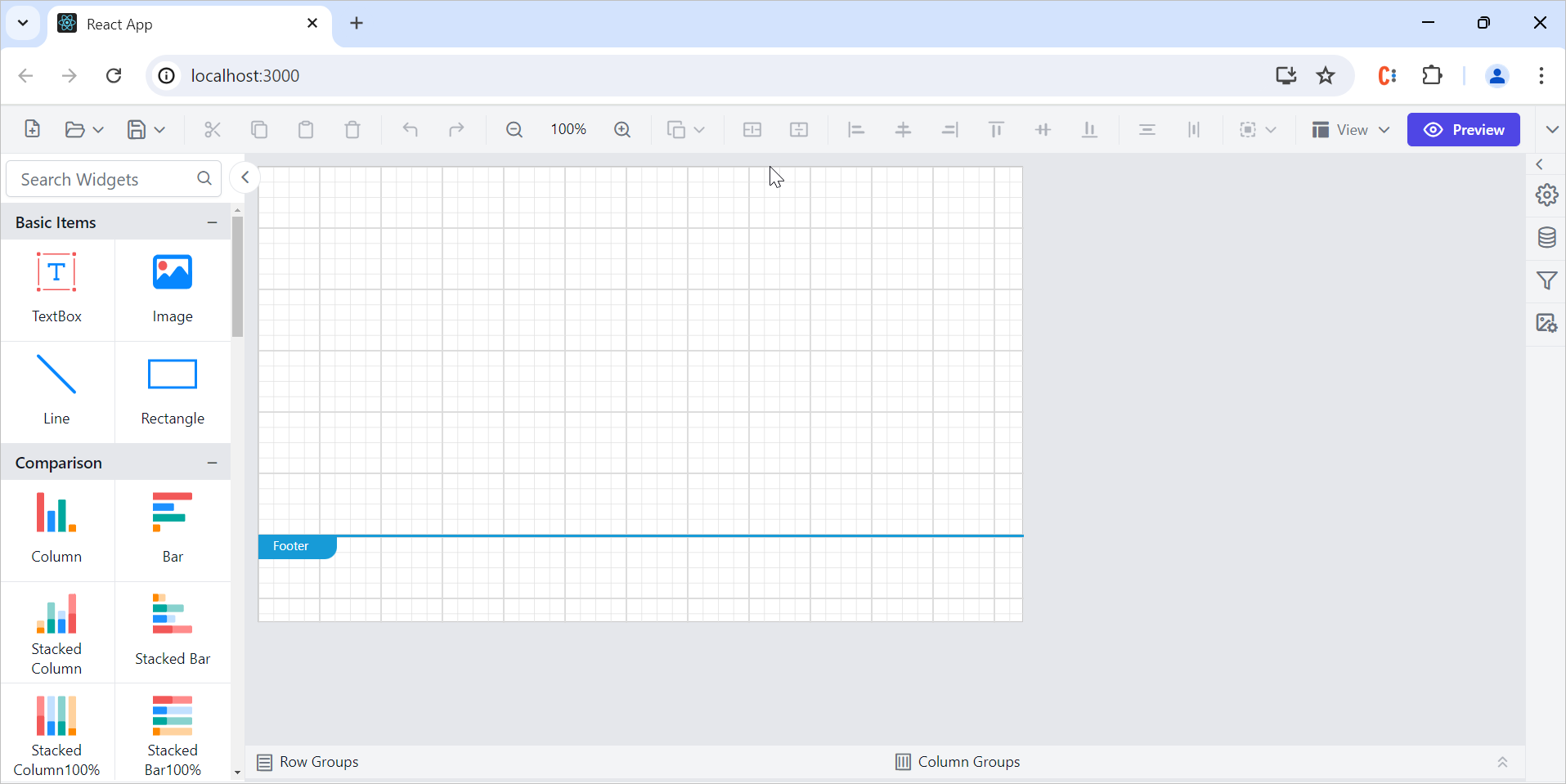This screenshot has height=784, width=1566.
Task: Switch to the Row Groups panel
Action: (308, 762)
